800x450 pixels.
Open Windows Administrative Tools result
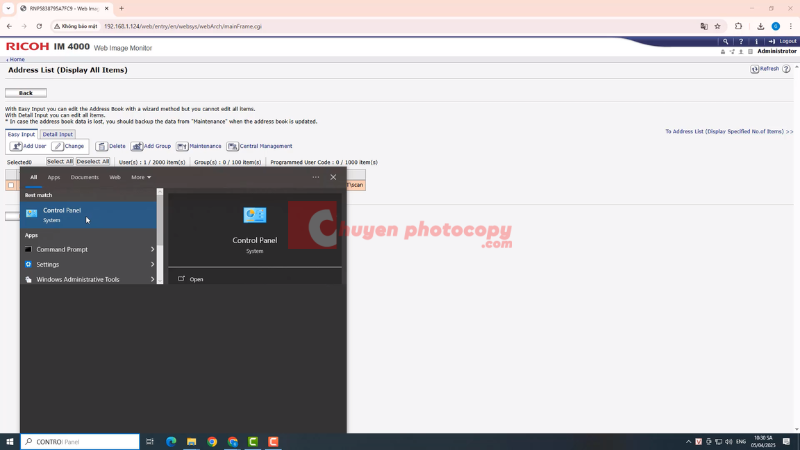[x=88, y=279]
